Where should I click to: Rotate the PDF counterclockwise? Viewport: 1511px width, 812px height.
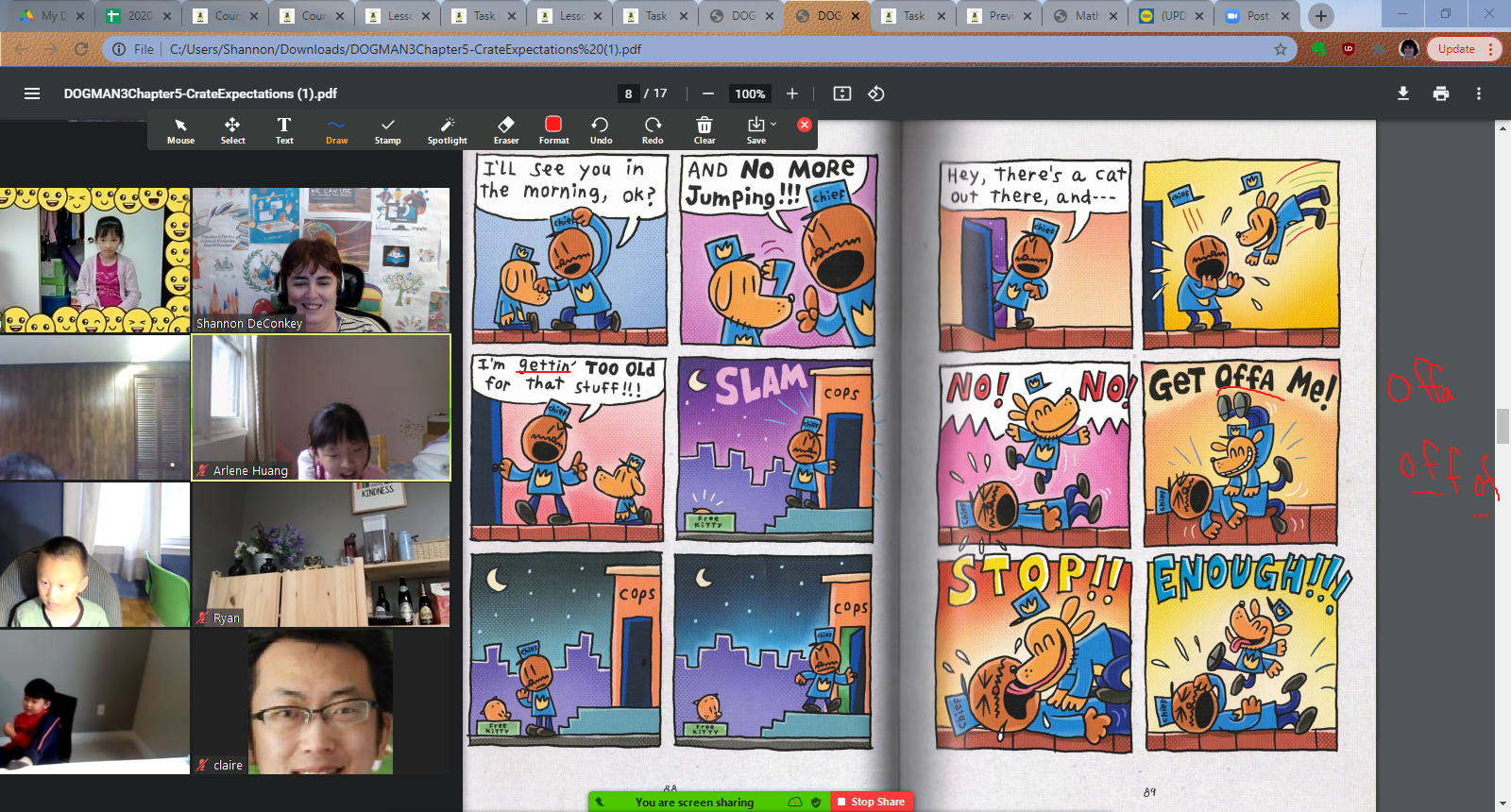coord(876,93)
